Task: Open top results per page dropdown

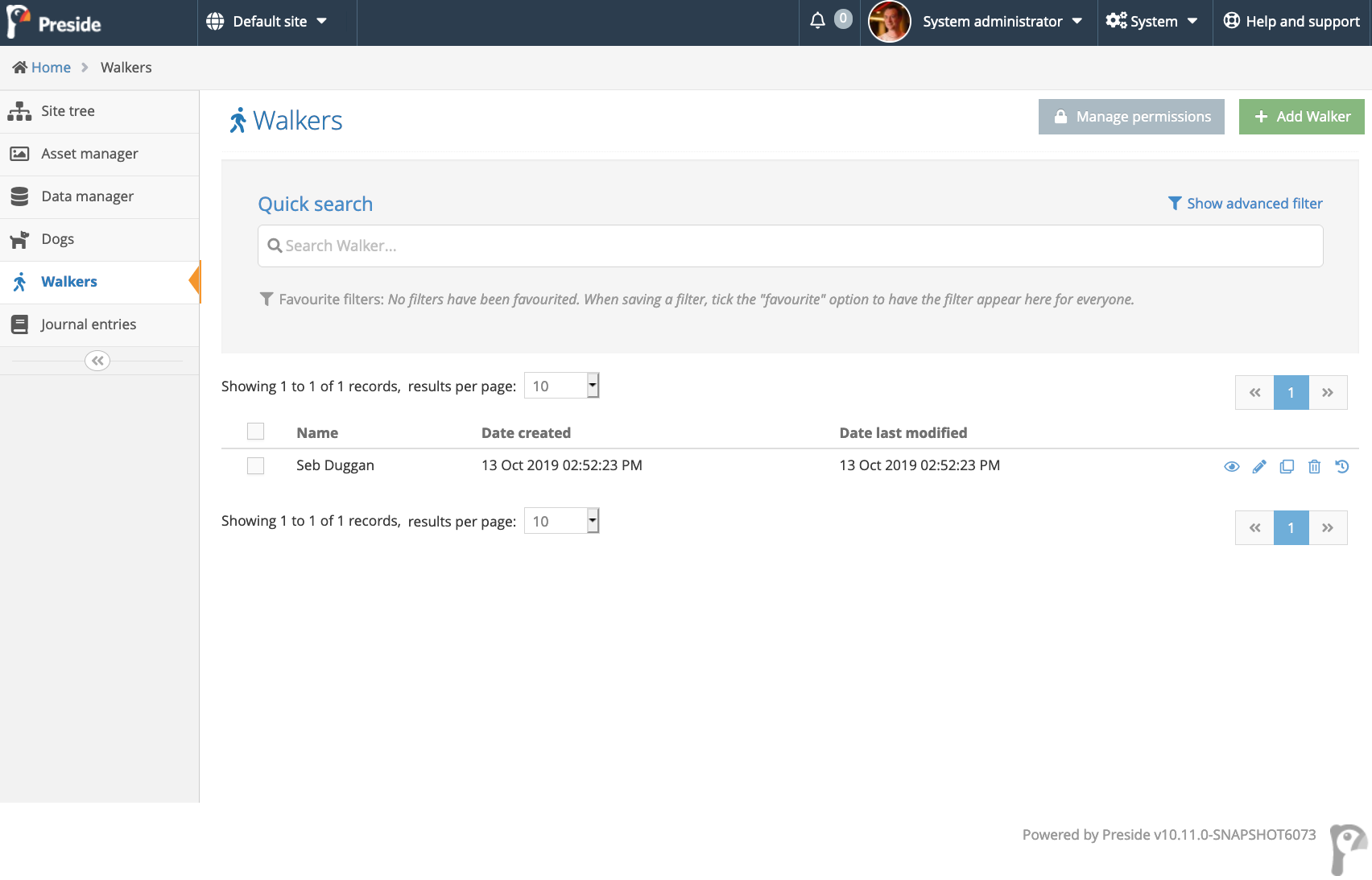Action: [562, 386]
